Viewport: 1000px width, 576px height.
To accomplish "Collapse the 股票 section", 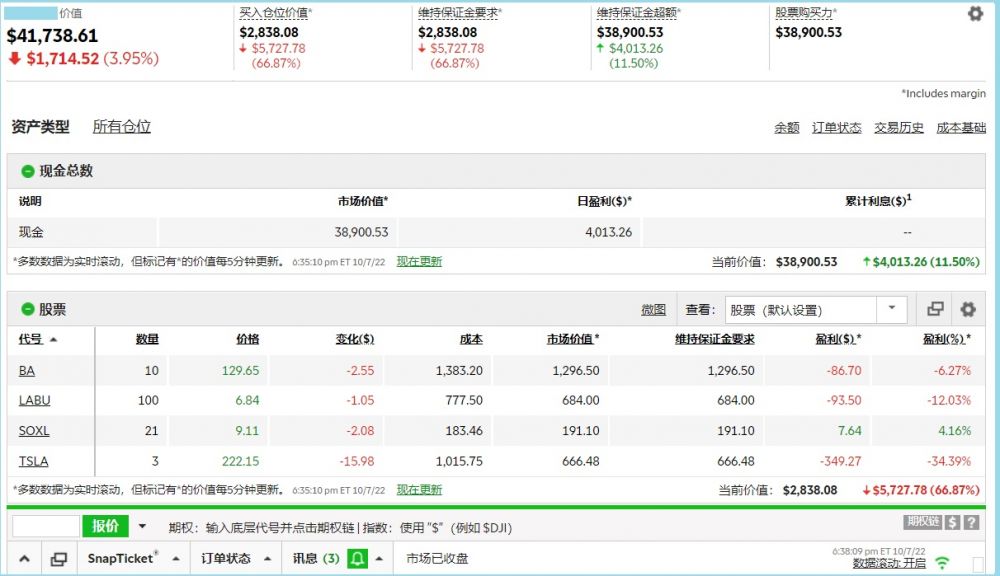I will 28,310.
